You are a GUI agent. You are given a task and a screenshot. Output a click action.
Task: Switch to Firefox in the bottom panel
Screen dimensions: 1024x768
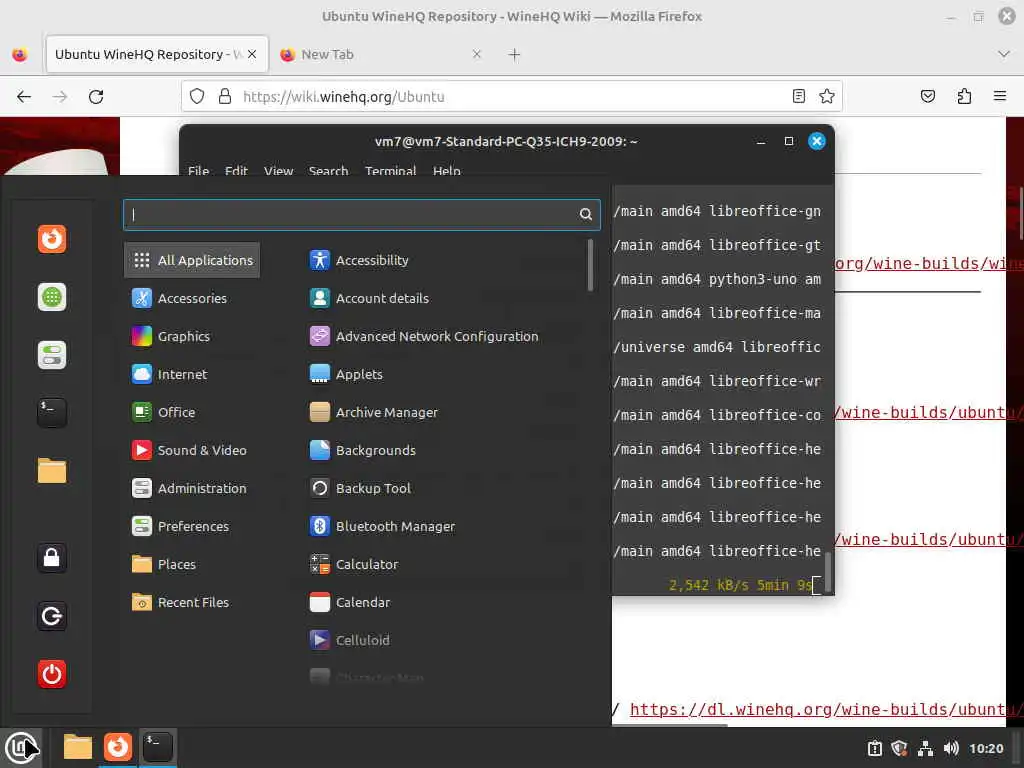[118, 747]
